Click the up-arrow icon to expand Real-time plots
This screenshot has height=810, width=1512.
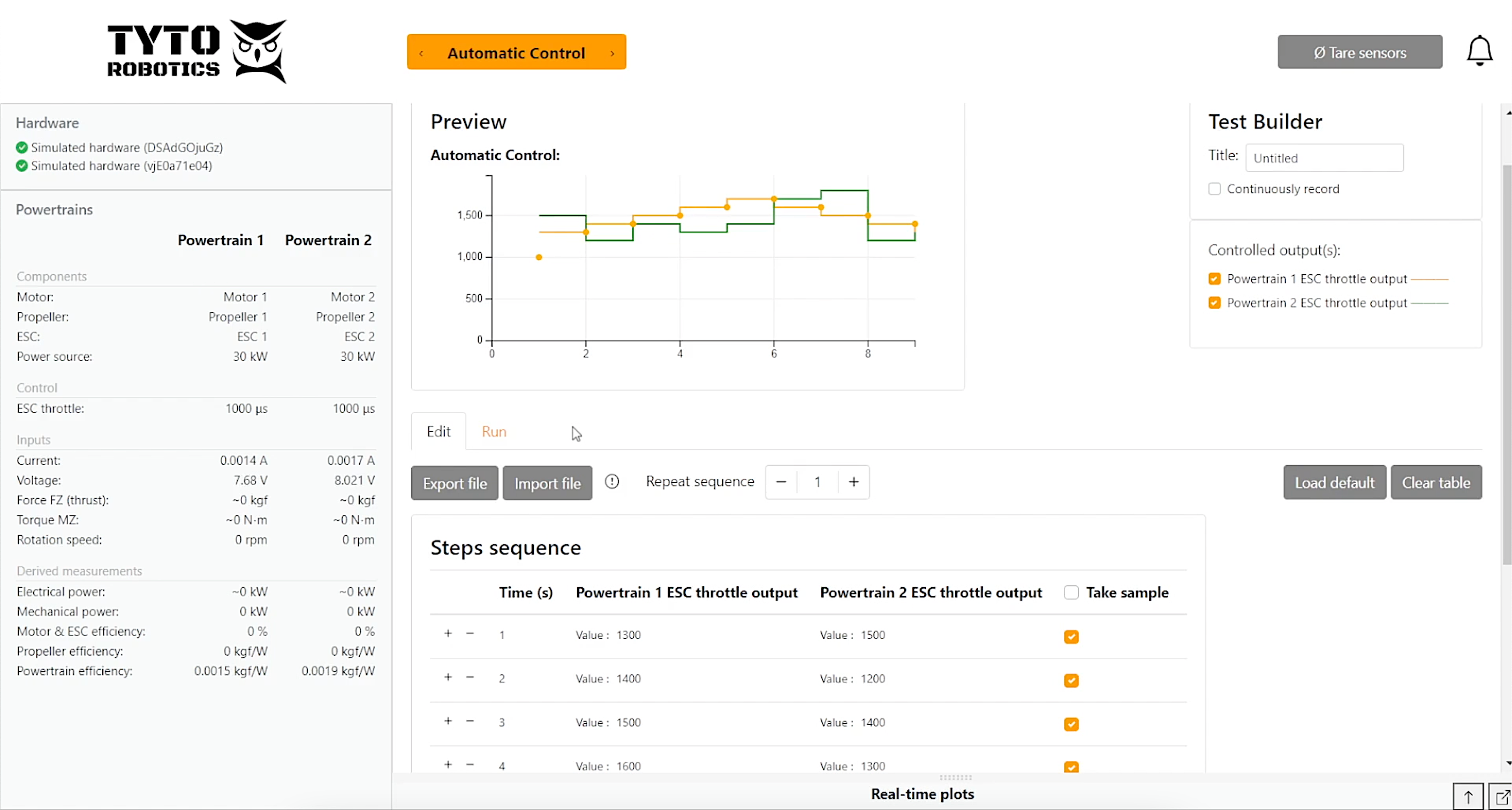pos(1468,796)
